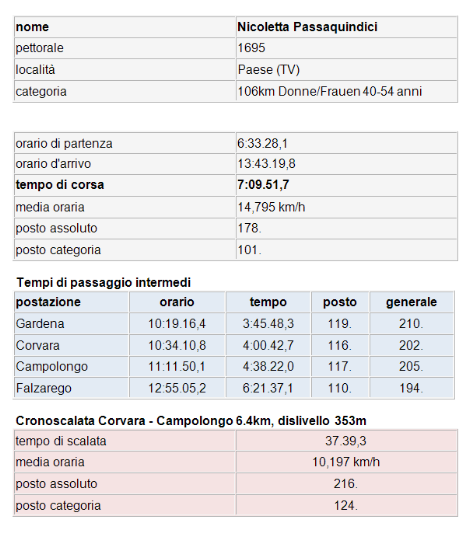Click the postazione column header

click(48, 302)
